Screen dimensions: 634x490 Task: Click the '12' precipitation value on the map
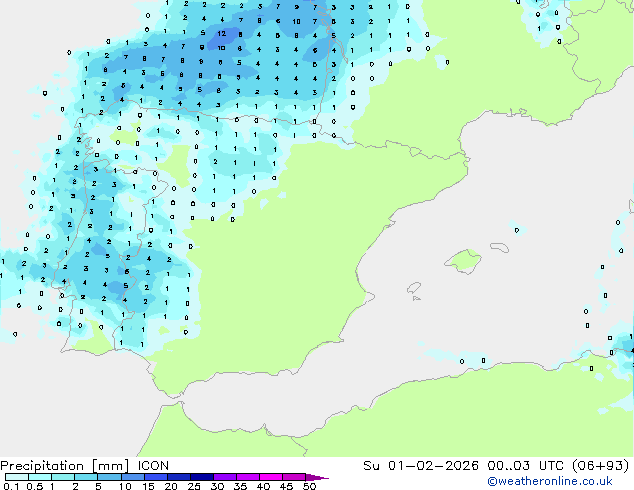pyautogui.click(x=222, y=34)
